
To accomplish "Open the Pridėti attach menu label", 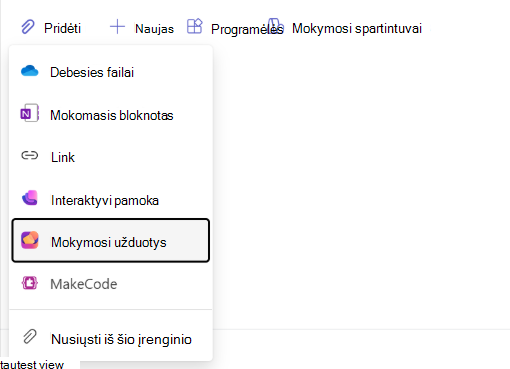I will click(x=62, y=28).
